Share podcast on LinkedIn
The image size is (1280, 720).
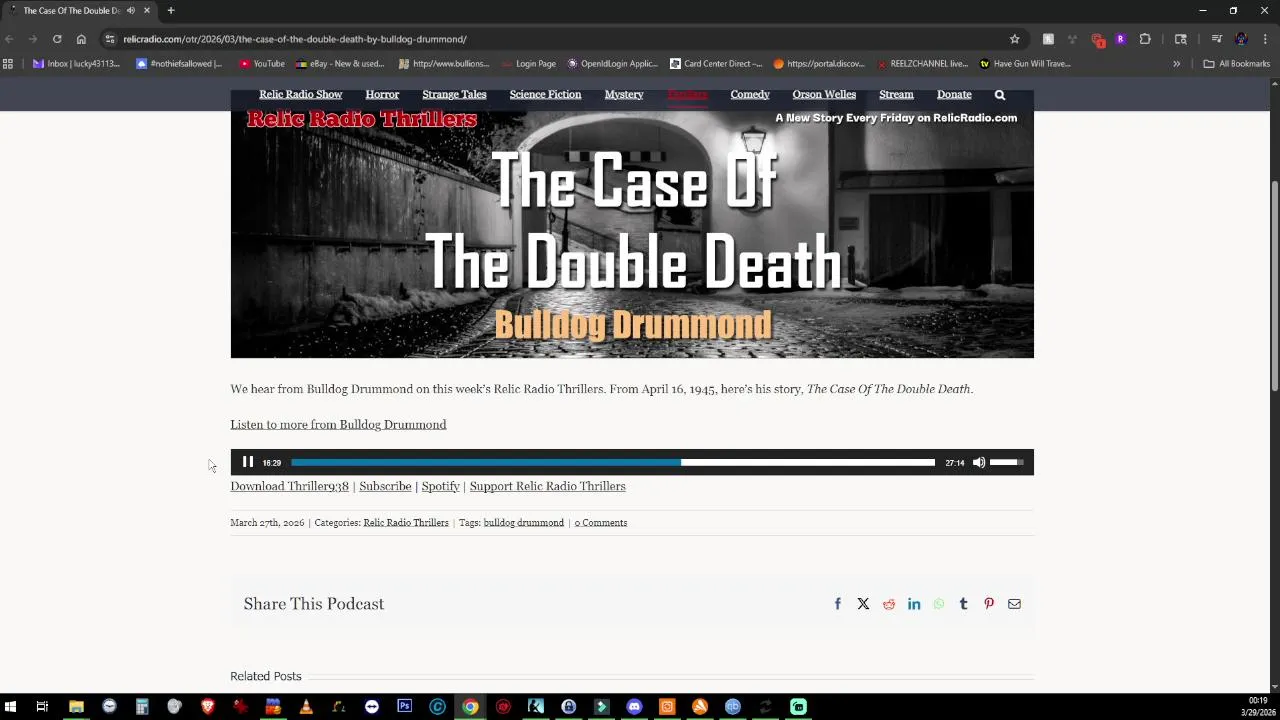[914, 604]
